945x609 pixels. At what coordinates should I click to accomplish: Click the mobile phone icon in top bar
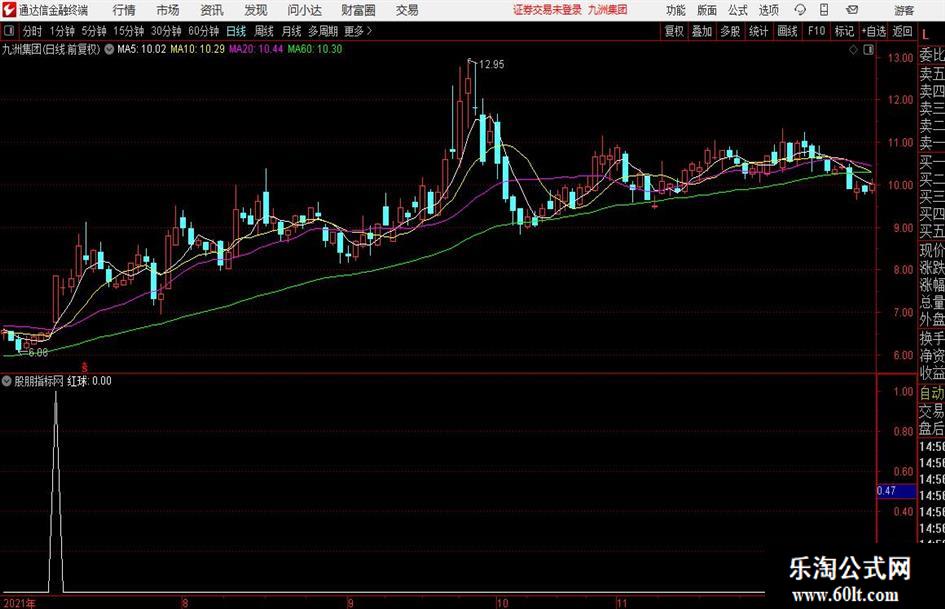(x=824, y=10)
